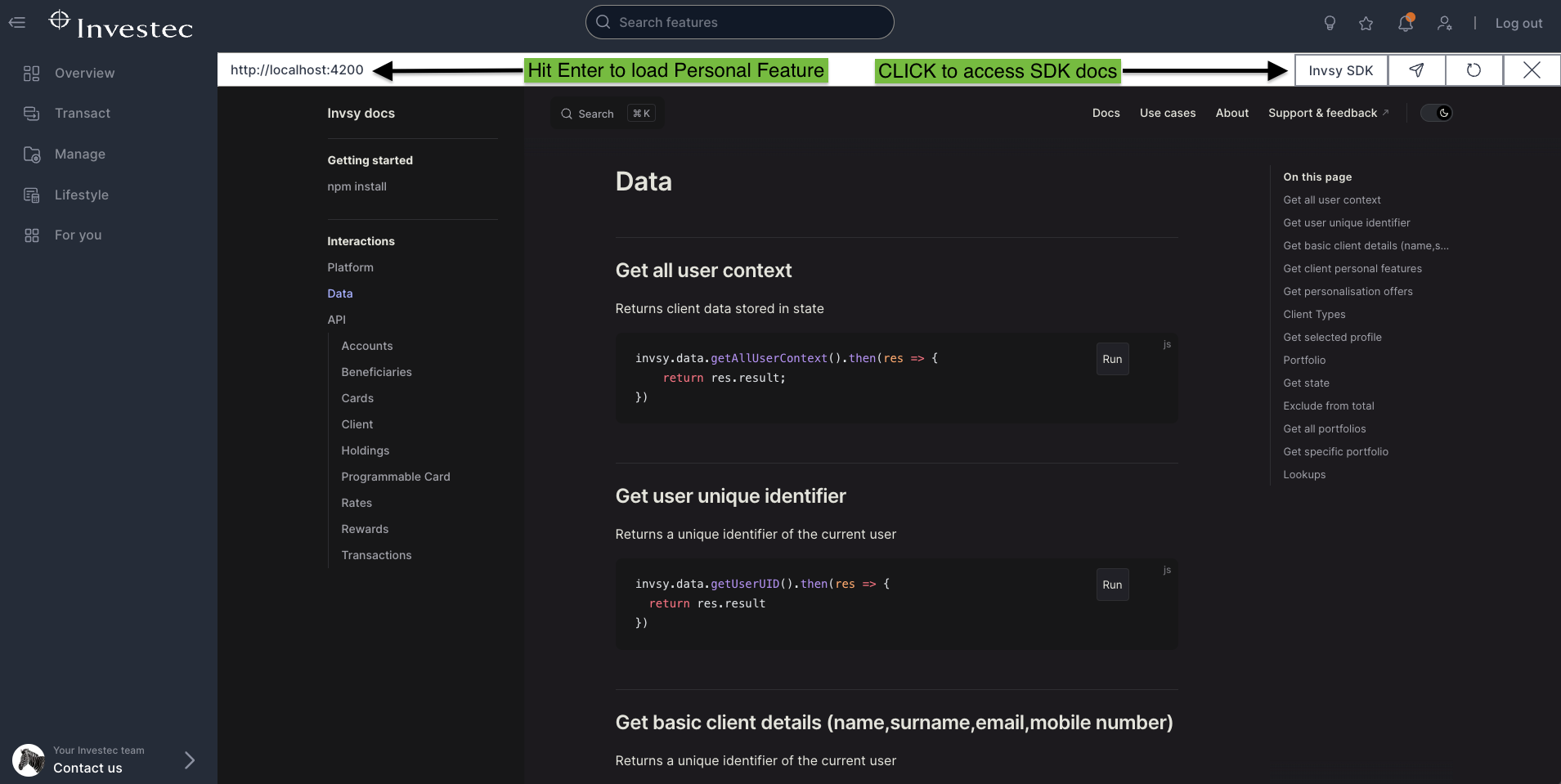1561x784 pixels.
Task: Open favourites via the star icon
Action: coord(1366,23)
